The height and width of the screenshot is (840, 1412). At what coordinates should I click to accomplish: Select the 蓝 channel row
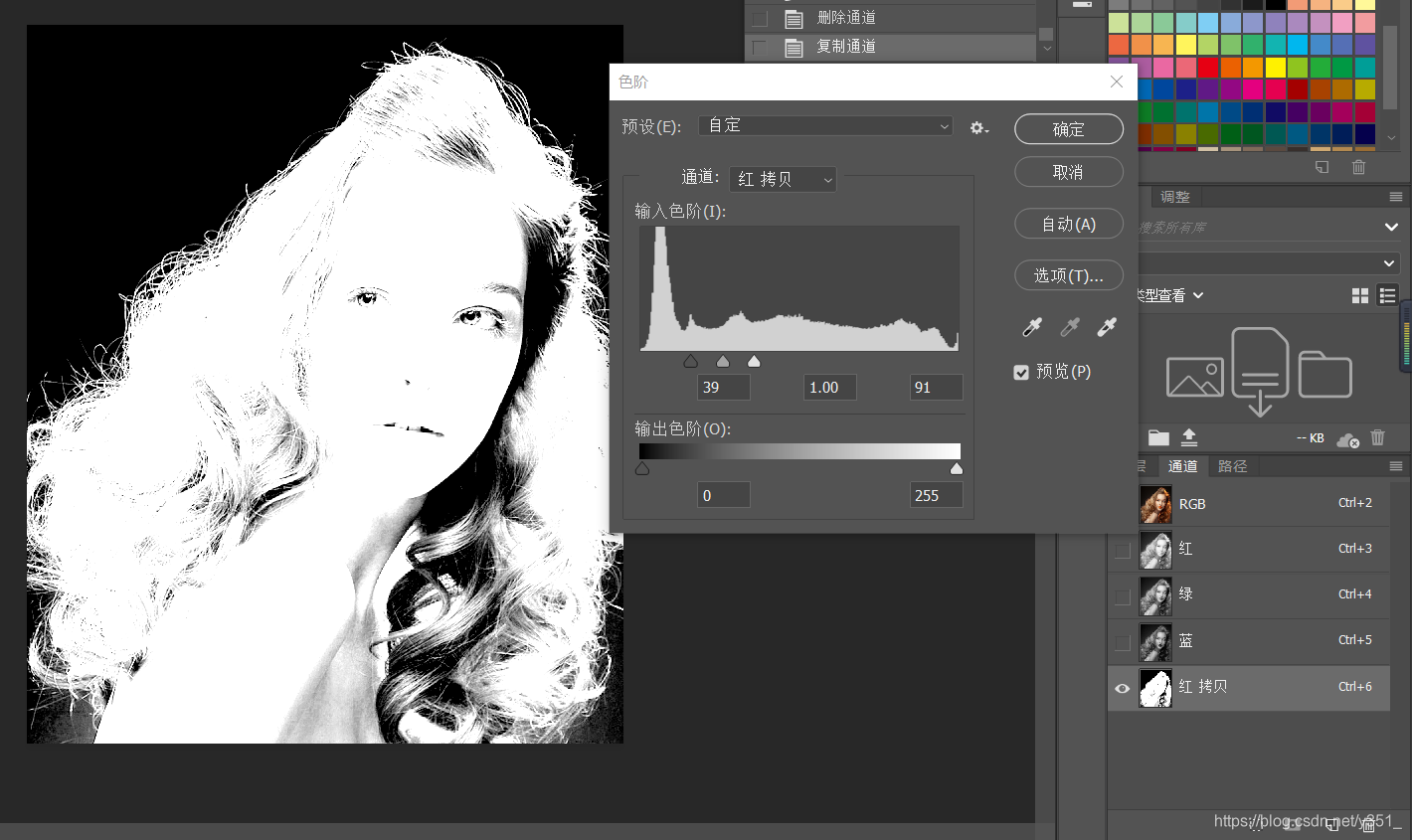click(1248, 642)
